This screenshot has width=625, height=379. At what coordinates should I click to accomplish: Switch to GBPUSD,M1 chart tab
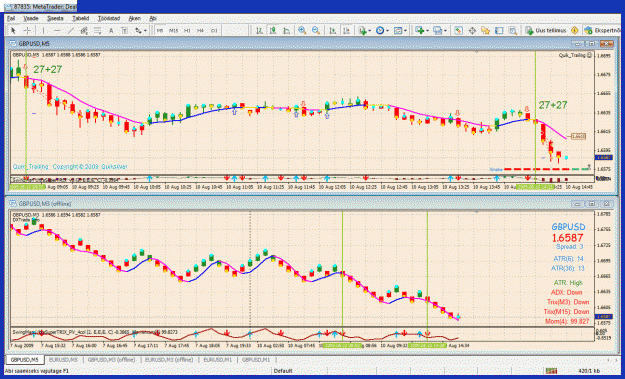pyautogui.click(x=256, y=360)
